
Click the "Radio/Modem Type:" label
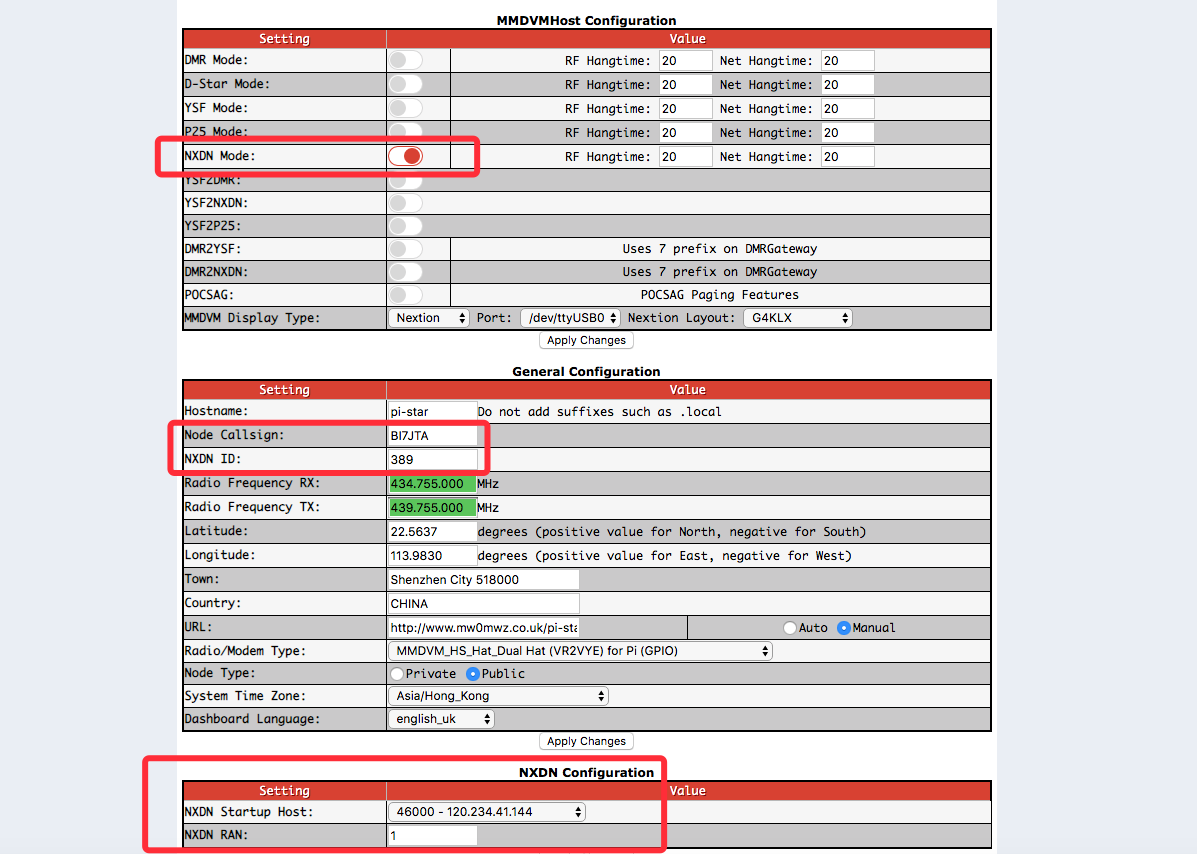[x=244, y=651]
